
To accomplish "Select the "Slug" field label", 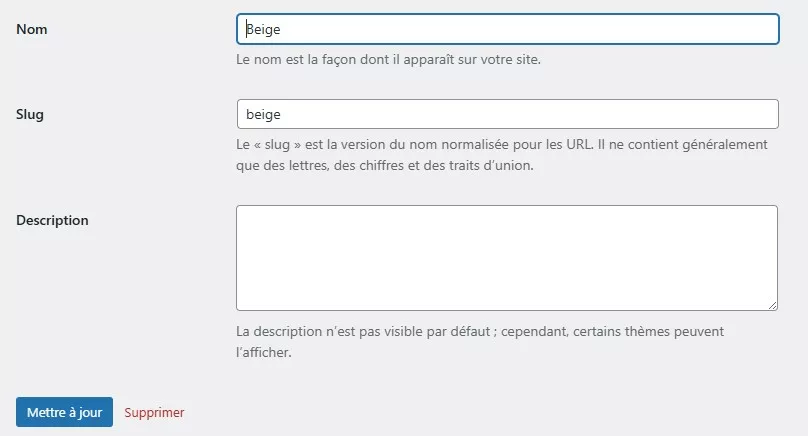I will click(30, 114).
